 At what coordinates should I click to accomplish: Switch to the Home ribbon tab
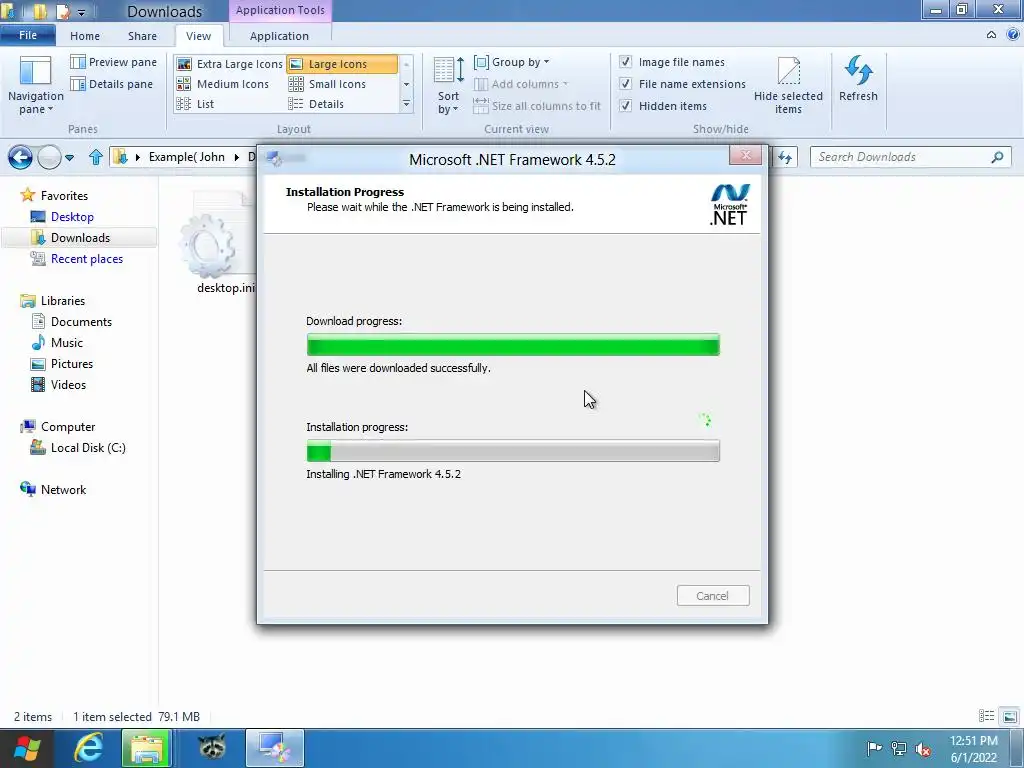[85, 36]
